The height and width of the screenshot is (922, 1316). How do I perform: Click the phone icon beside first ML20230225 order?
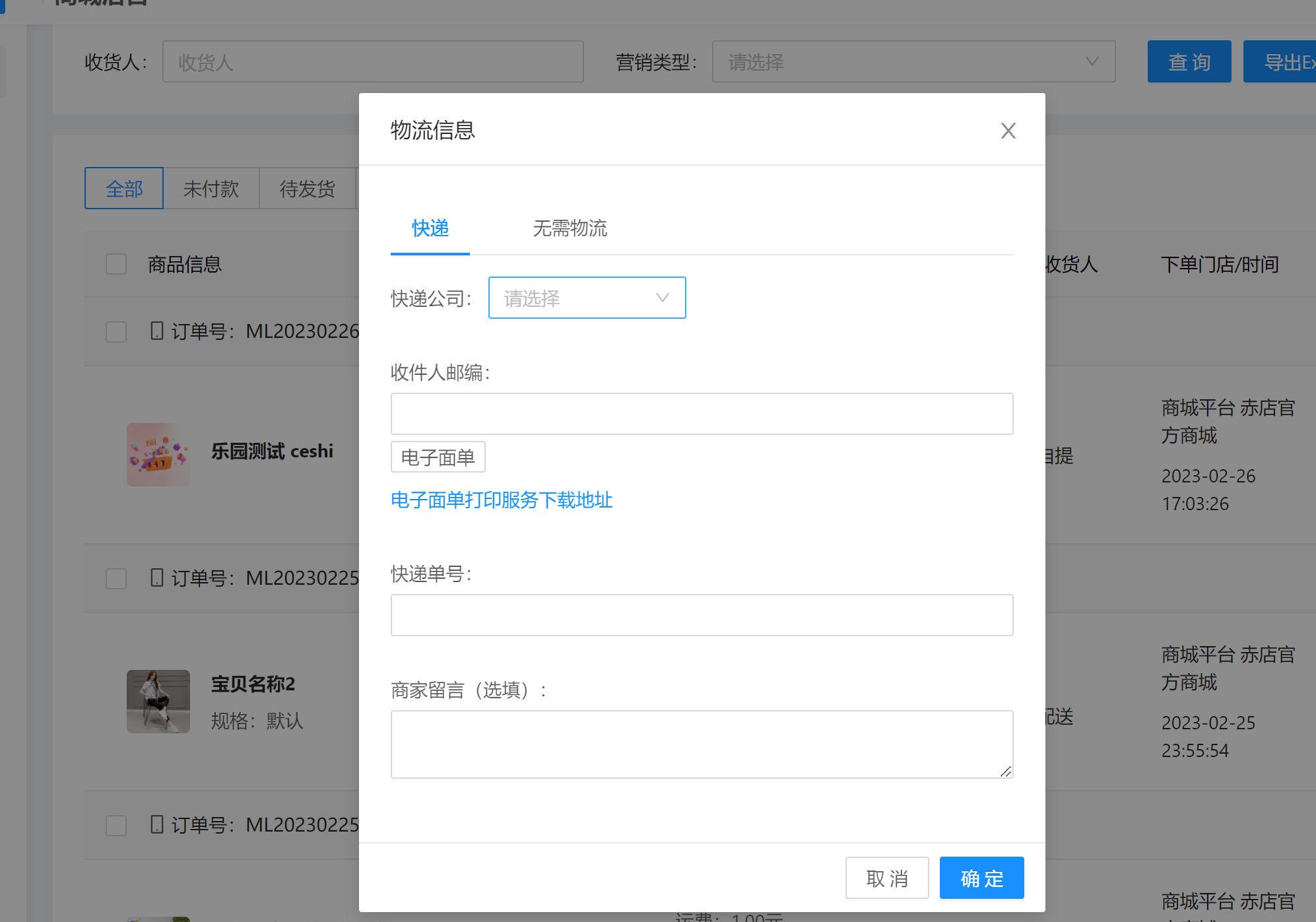coord(156,577)
